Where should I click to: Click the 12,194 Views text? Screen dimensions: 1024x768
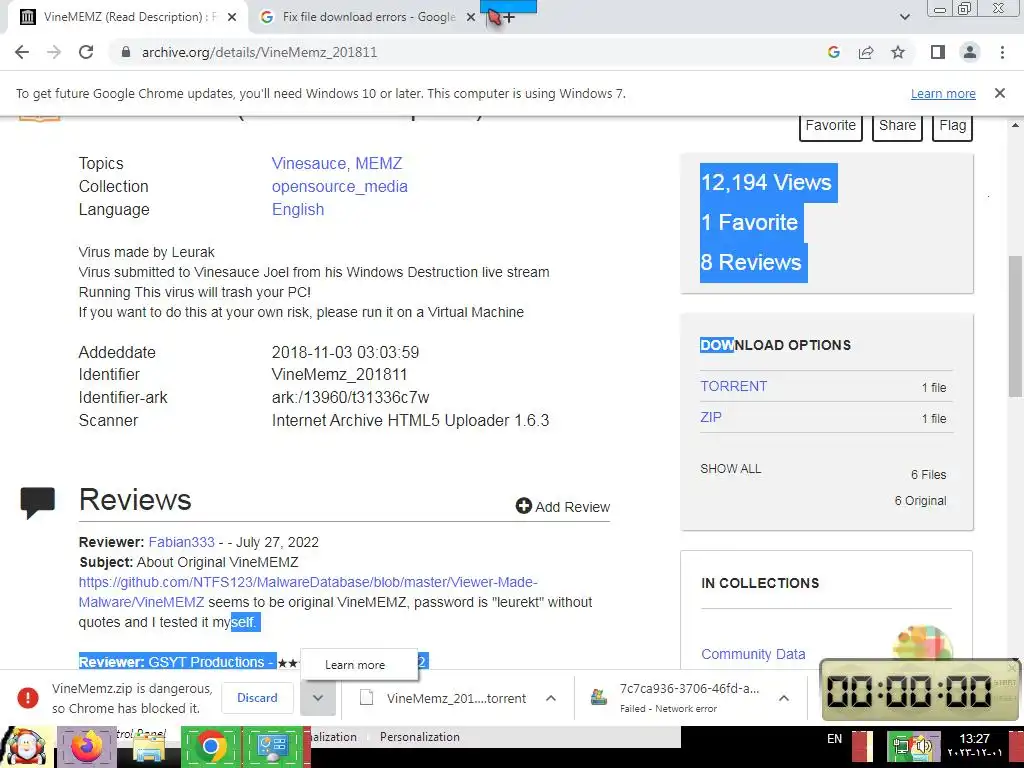coord(766,182)
